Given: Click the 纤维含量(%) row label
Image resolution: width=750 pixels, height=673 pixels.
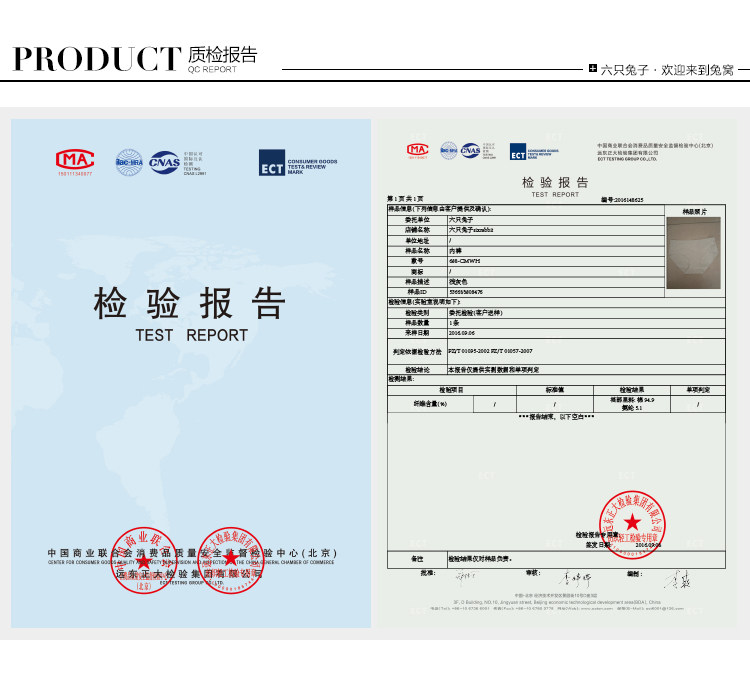Looking at the screenshot, I should (430, 404).
